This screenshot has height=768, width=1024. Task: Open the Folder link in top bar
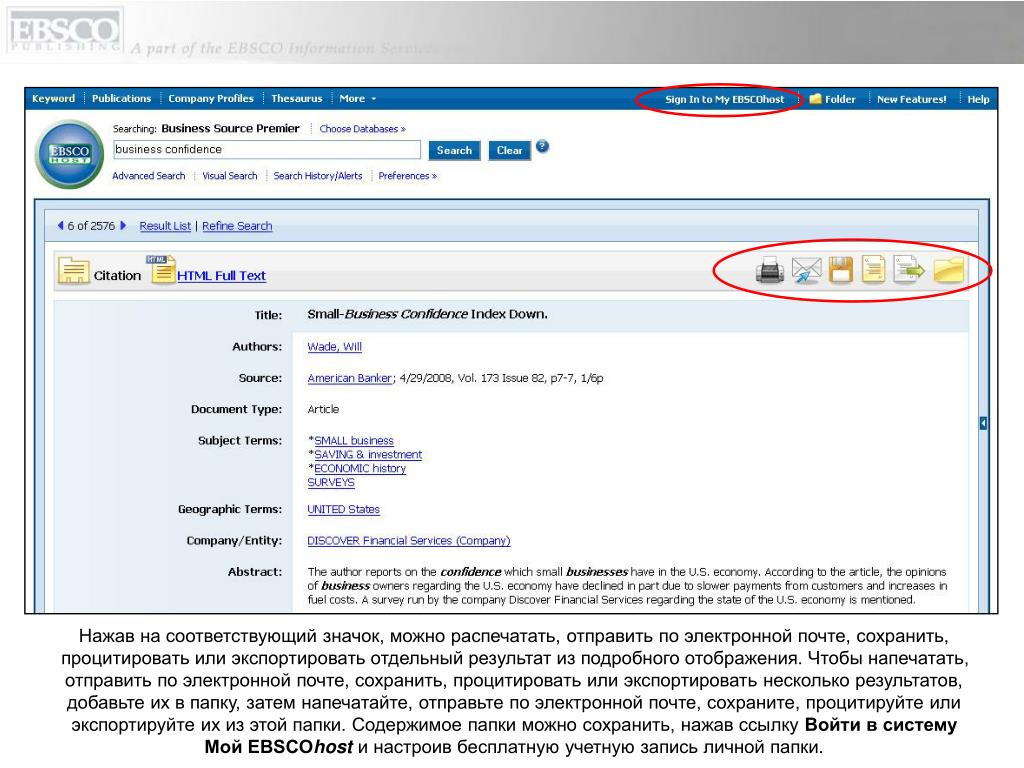pyautogui.click(x=833, y=99)
